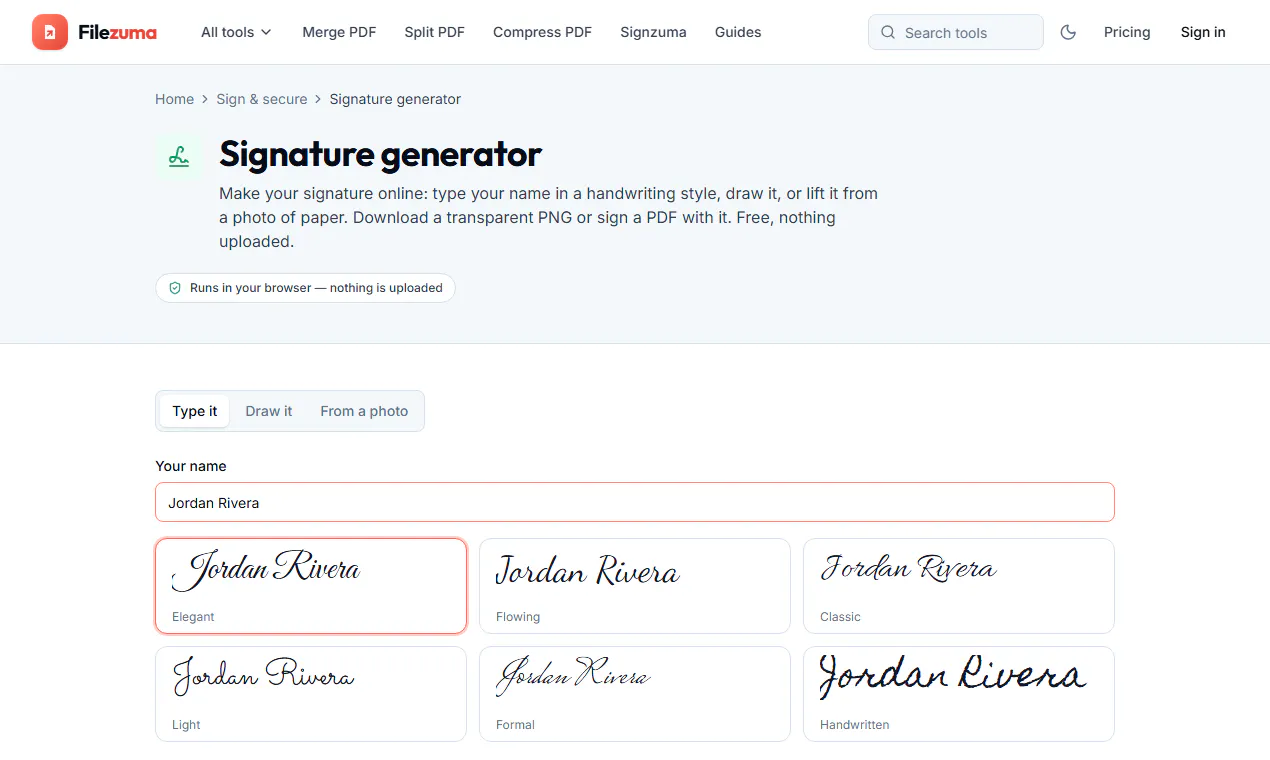Click the shield icon in privacy badge
1270x760 pixels.
coord(175,288)
